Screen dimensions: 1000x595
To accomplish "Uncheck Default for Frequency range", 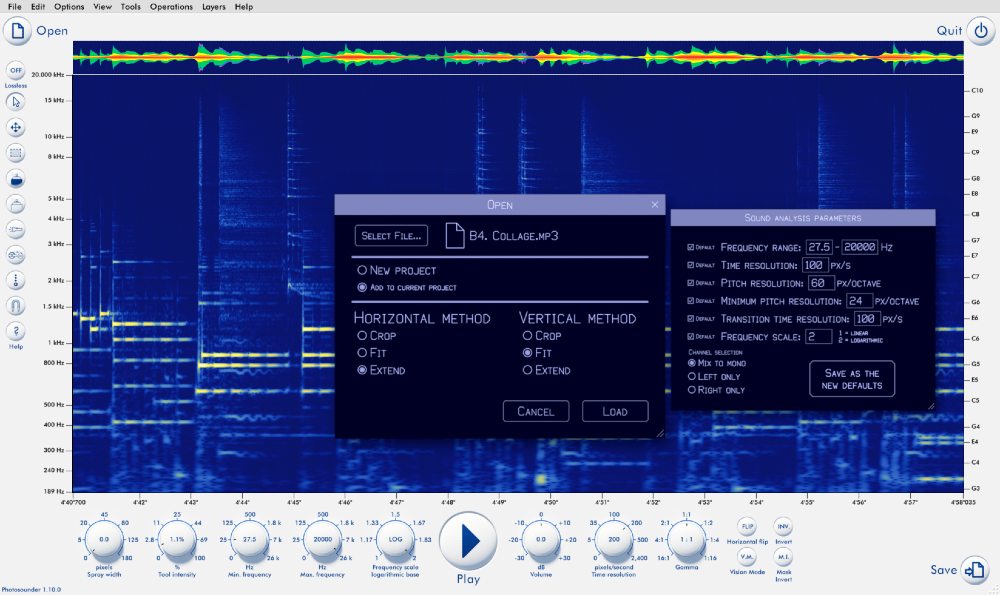I will 690,247.
